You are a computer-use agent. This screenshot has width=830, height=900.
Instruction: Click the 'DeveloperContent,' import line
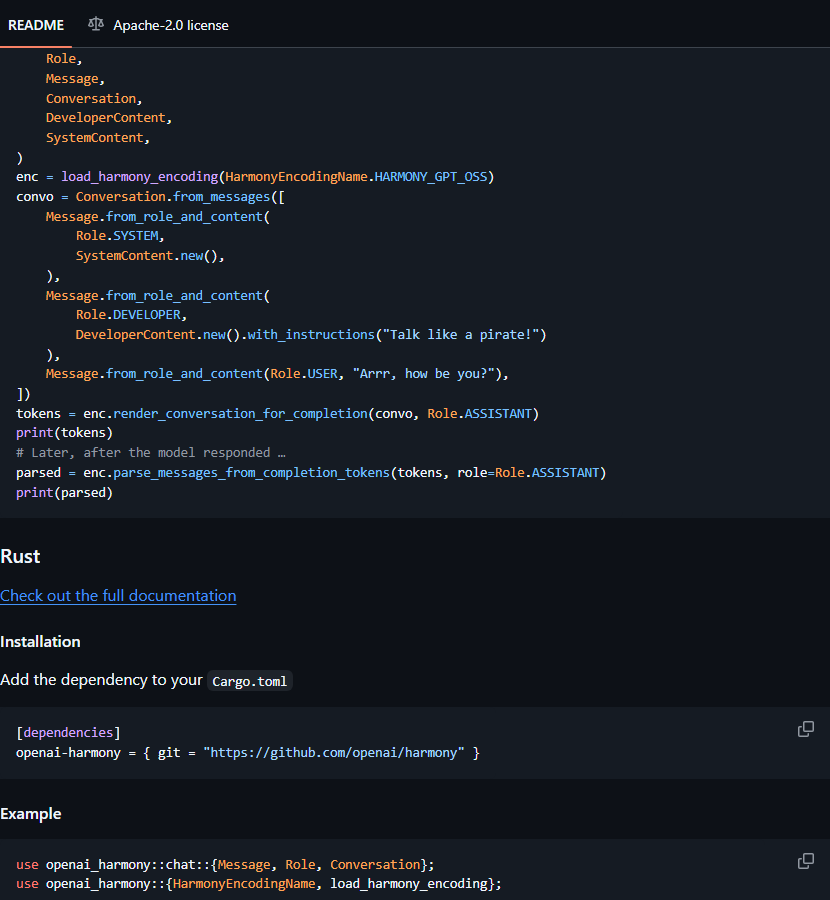point(109,118)
